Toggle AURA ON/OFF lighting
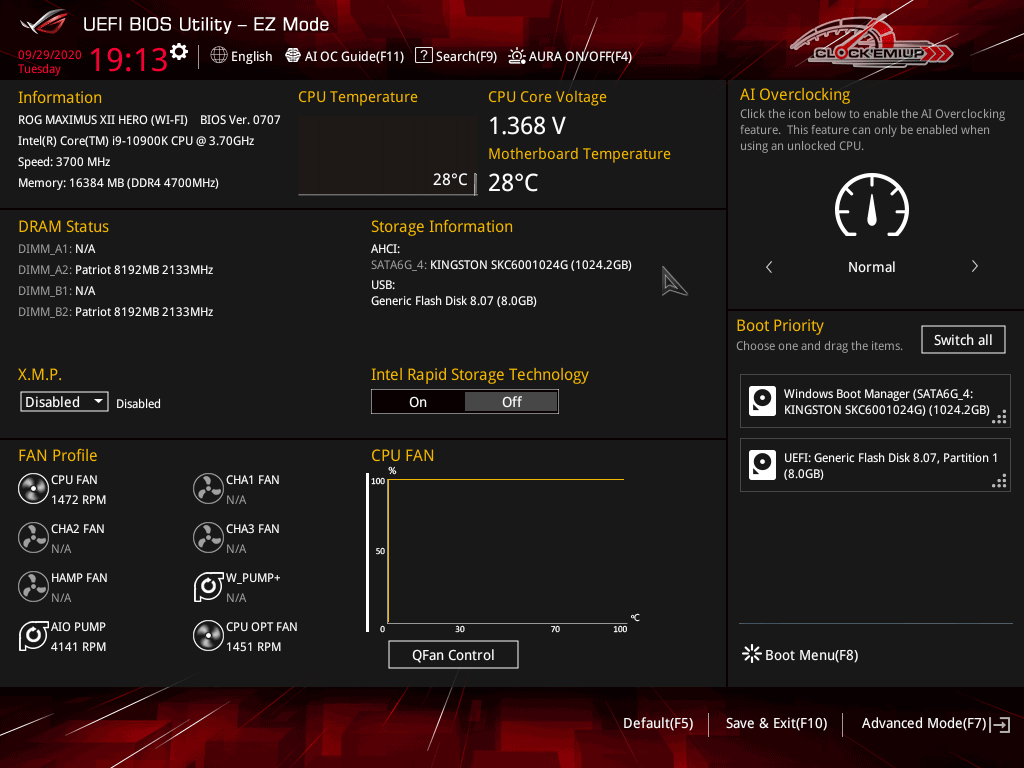The height and width of the screenshot is (768, 1024). coord(570,57)
